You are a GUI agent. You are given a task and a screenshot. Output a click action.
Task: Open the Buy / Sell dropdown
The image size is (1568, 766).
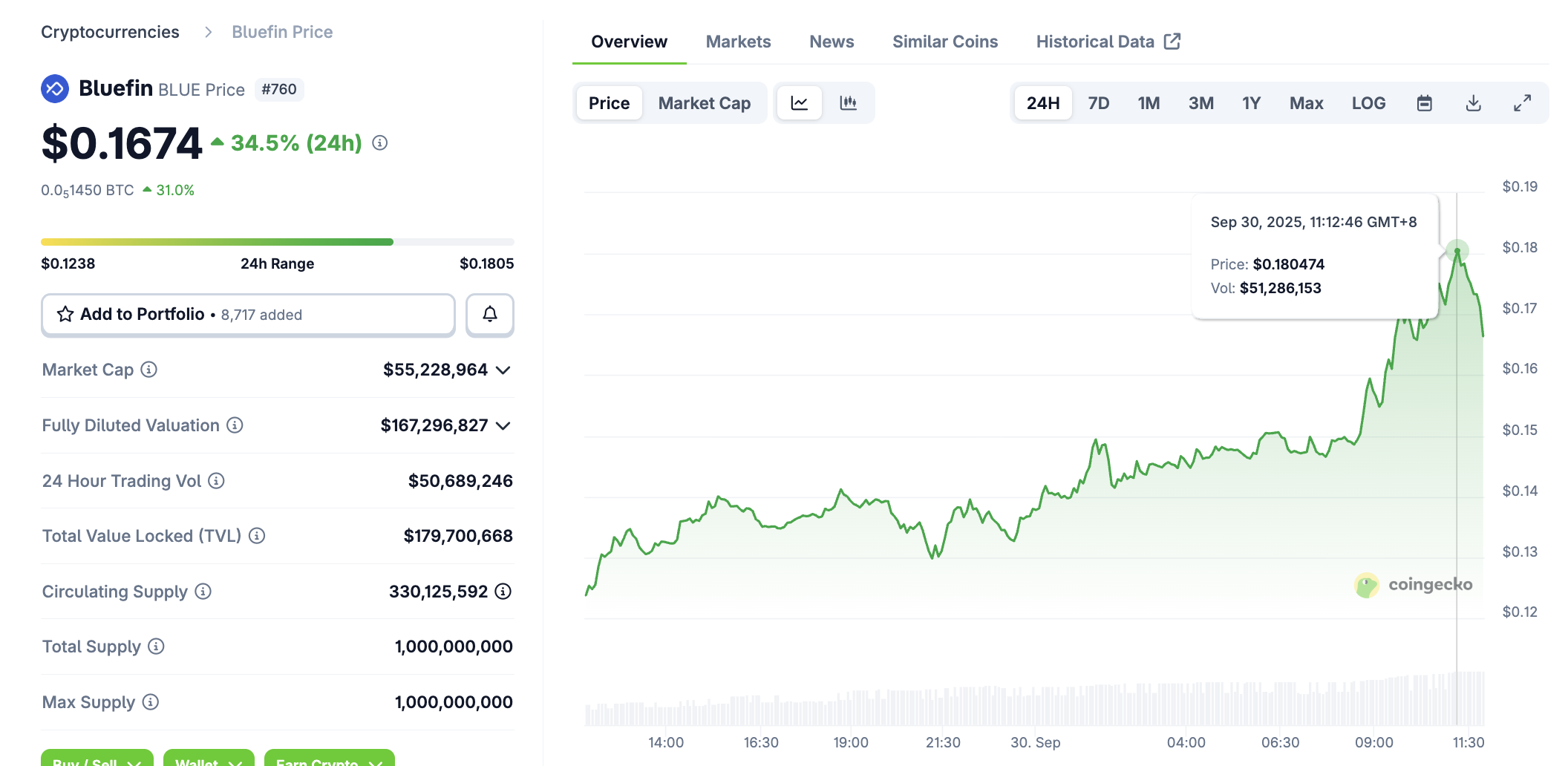[97, 760]
